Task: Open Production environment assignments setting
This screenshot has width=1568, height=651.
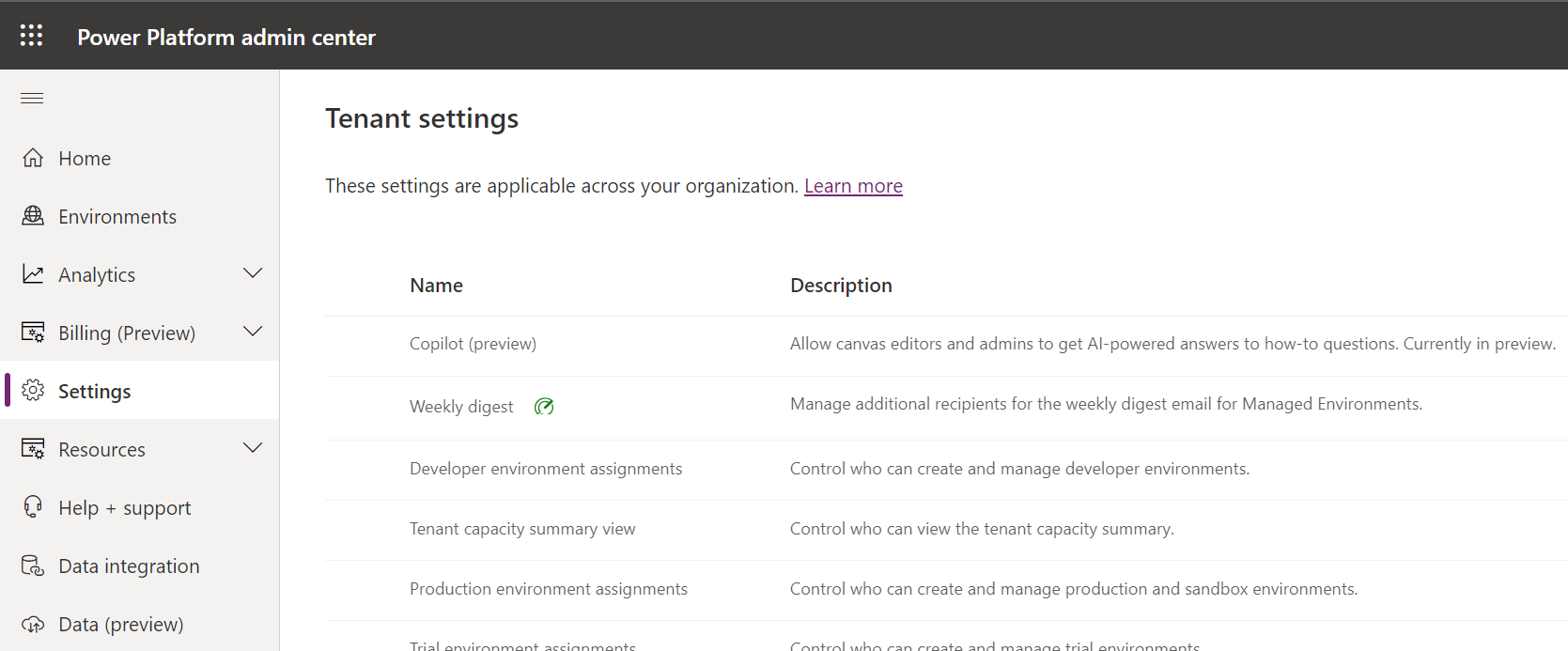Action: (x=549, y=589)
